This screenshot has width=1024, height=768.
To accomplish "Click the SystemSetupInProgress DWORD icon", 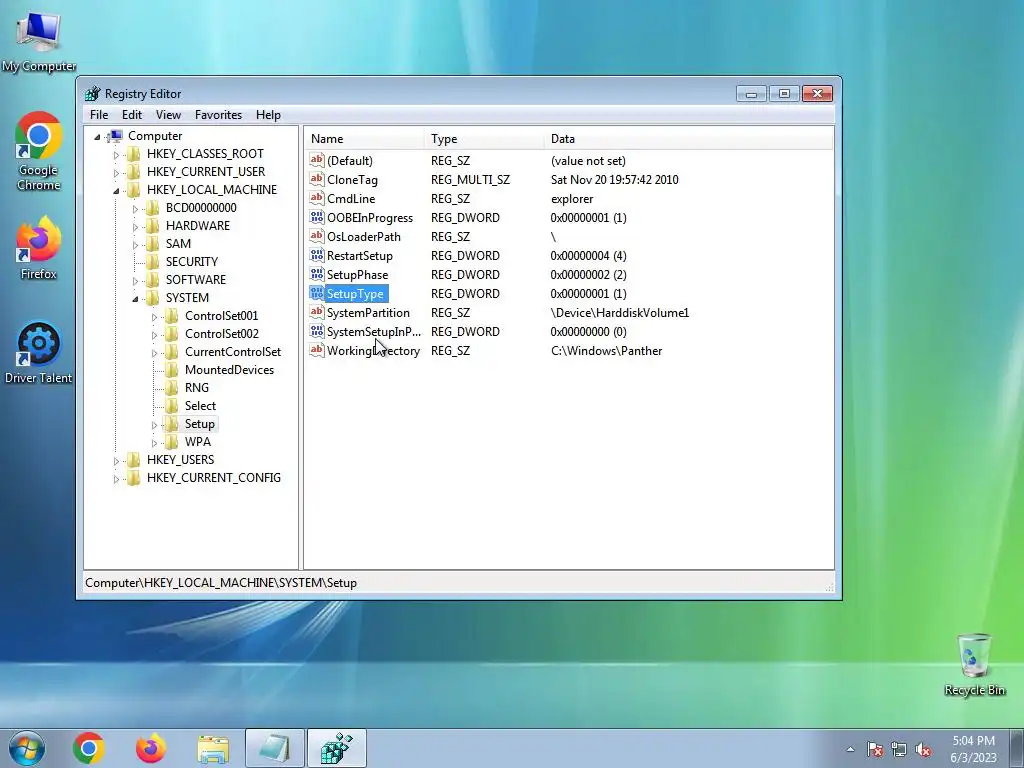I will click(317, 331).
